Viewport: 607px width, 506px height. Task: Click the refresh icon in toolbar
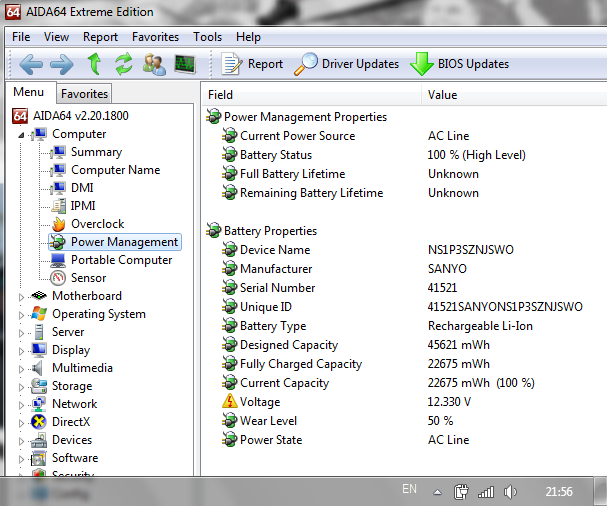[124, 64]
